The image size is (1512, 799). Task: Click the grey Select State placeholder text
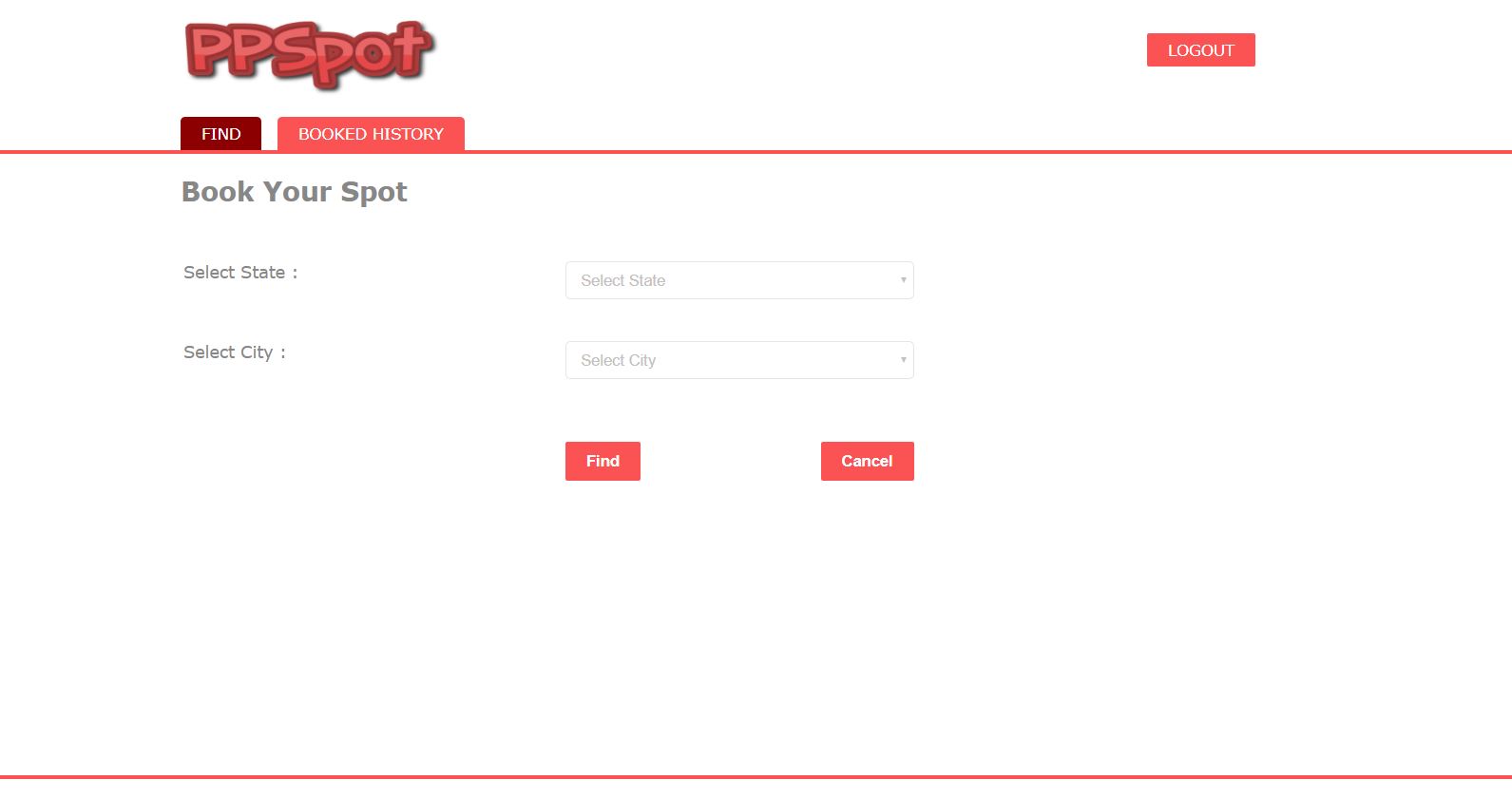click(622, 280)
